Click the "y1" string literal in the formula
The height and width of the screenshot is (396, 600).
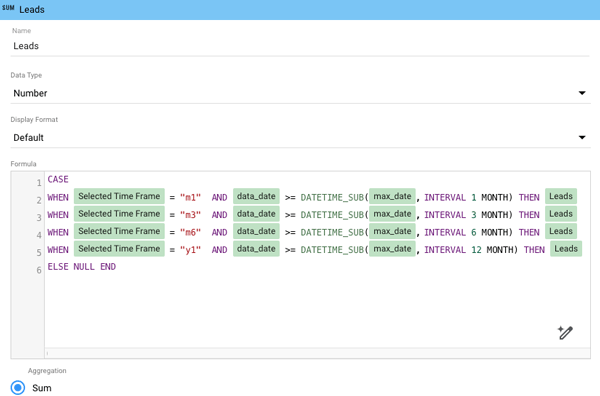pyautogui.click(x=190, y=250)
